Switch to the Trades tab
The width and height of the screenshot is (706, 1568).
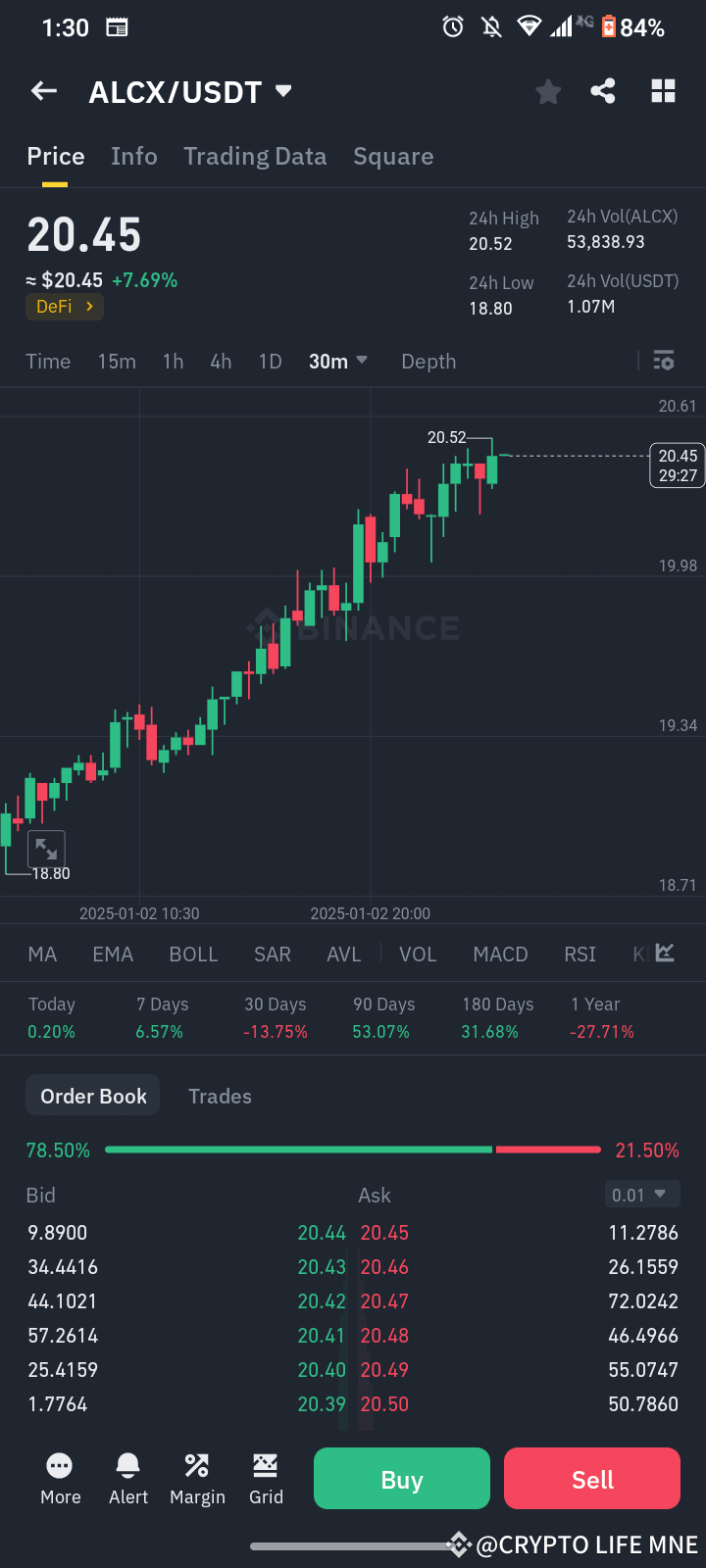tap(220, 1096)
